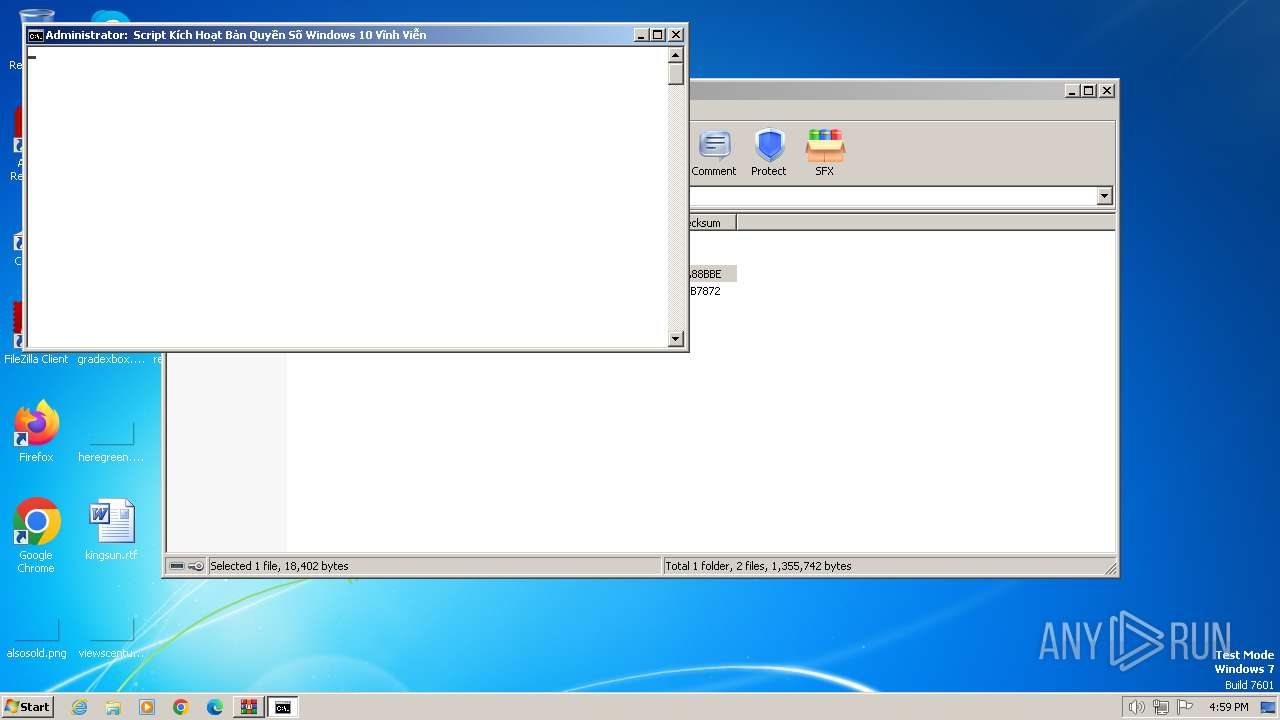This screenshot has width=1280, height=720.
Task: Launch Chrome from the taskbar
Action: (x=181, y=707)
